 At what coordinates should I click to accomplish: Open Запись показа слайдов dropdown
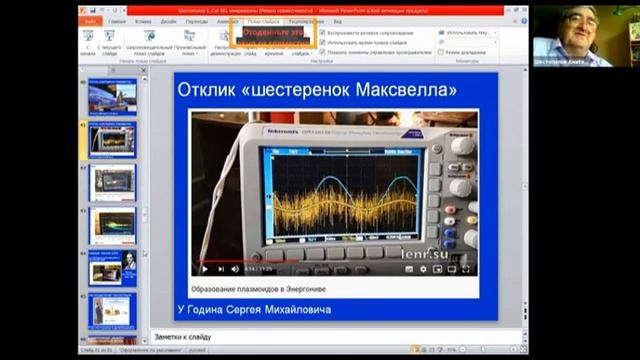point(301,50)
